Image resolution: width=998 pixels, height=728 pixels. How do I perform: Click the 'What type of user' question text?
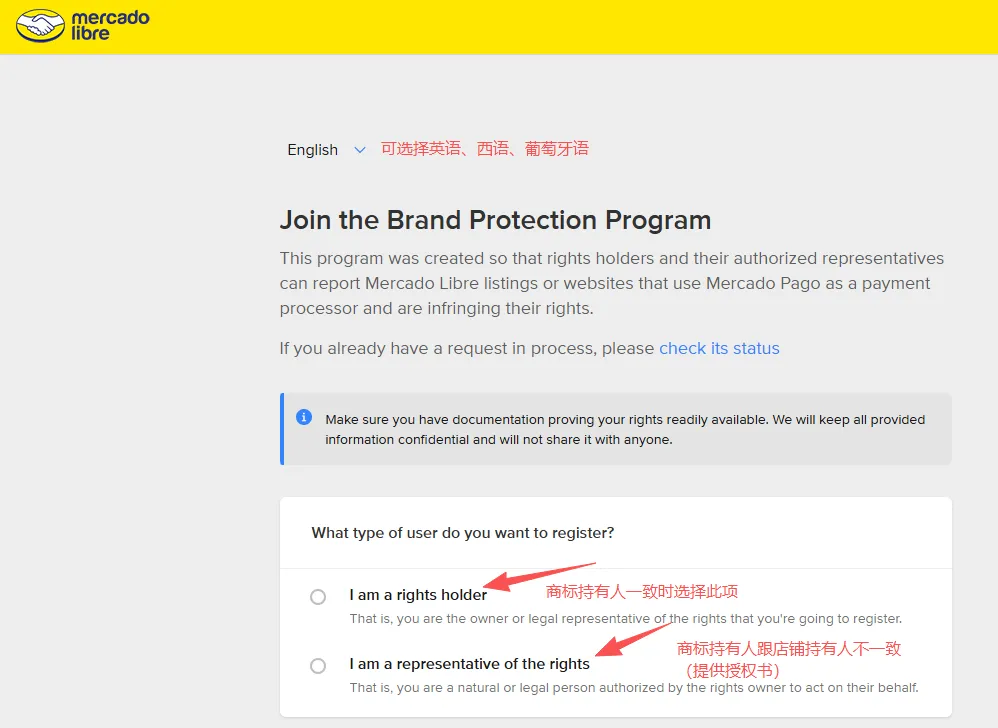pyautogui.click(x=463, y=533)
